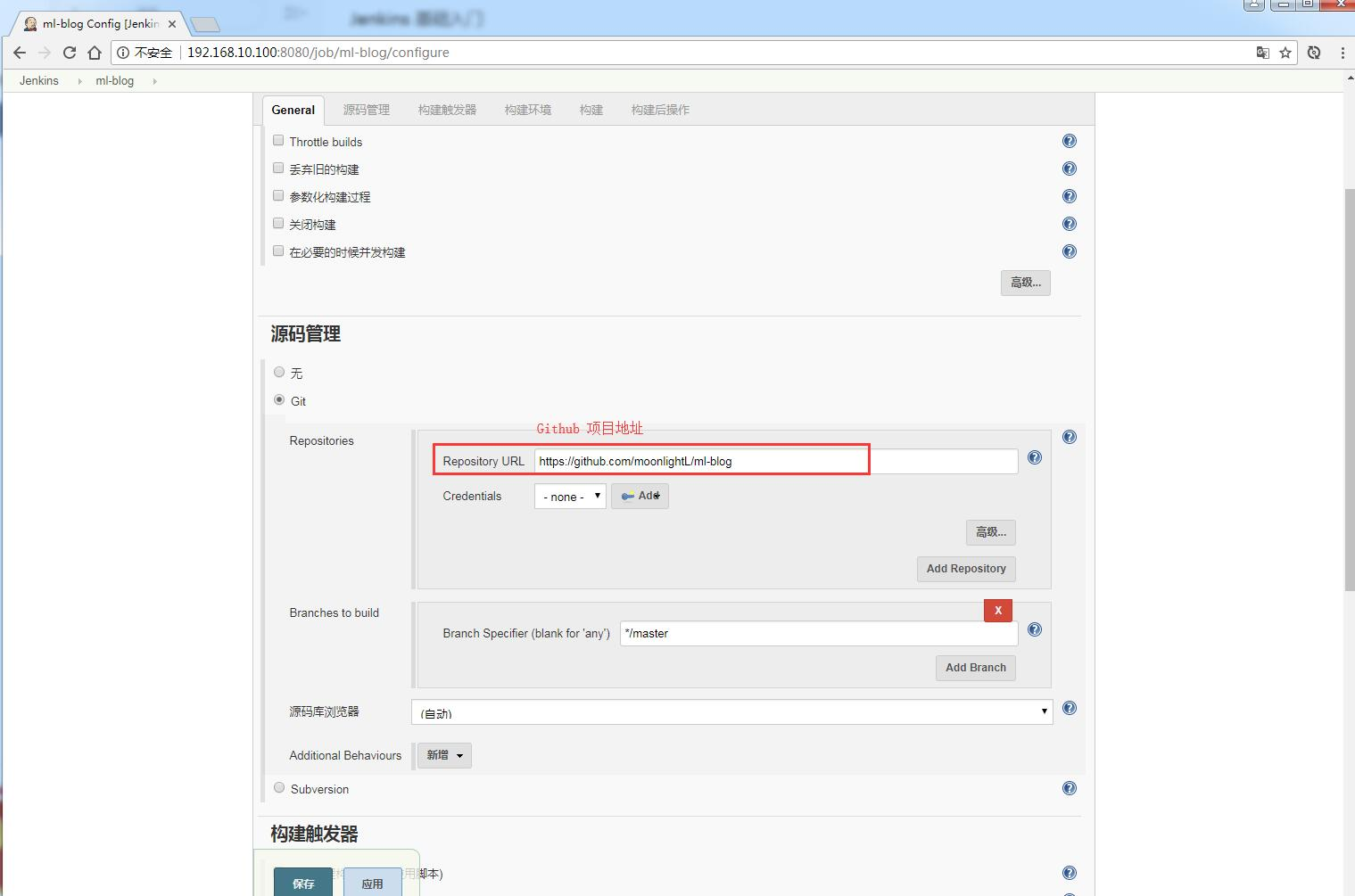Tick 参数化构建过程 checkbox
Image resolution: width=1355 pixels, height=896 pixels.
pos(278,195)
